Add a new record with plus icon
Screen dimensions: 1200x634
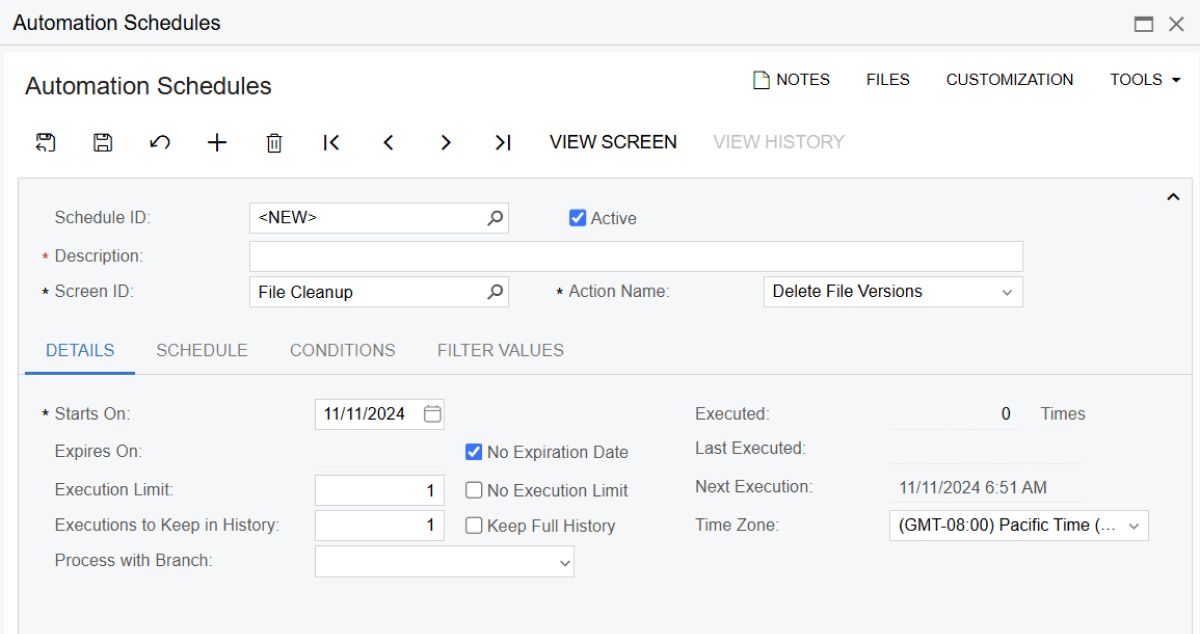pos(217,143)
